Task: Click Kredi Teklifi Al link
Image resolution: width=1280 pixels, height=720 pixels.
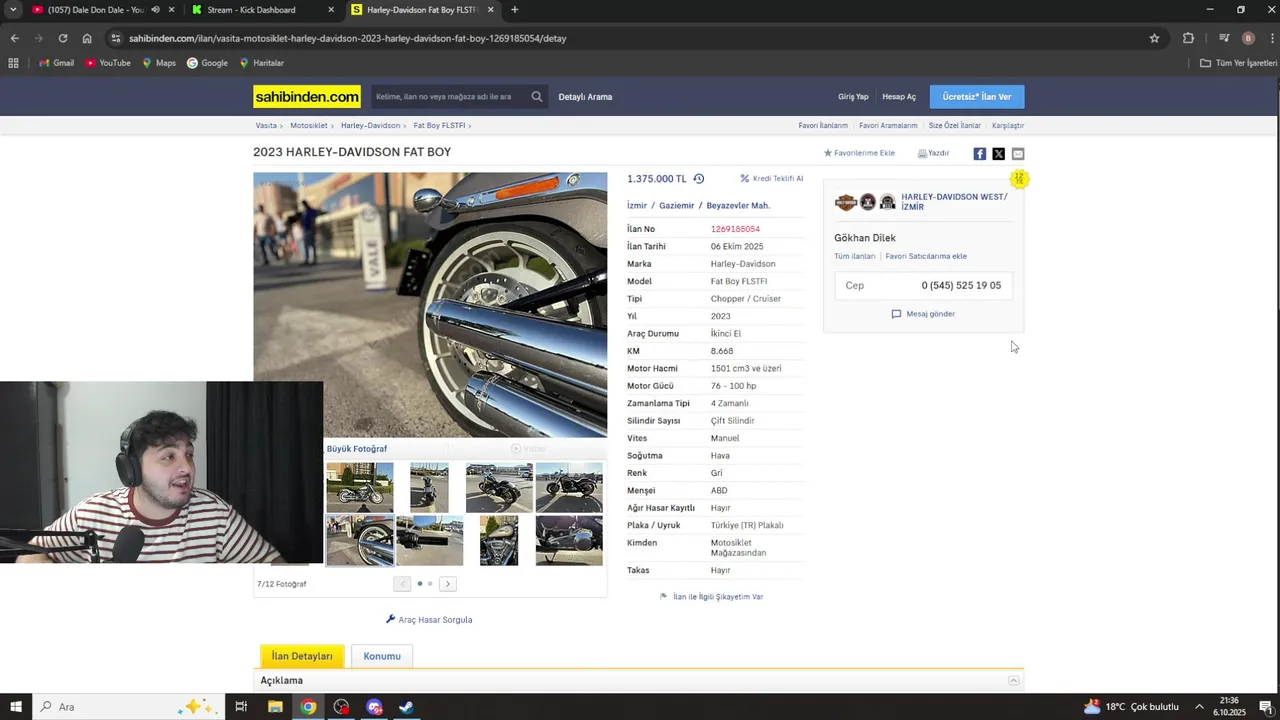Action: [772, 179]
